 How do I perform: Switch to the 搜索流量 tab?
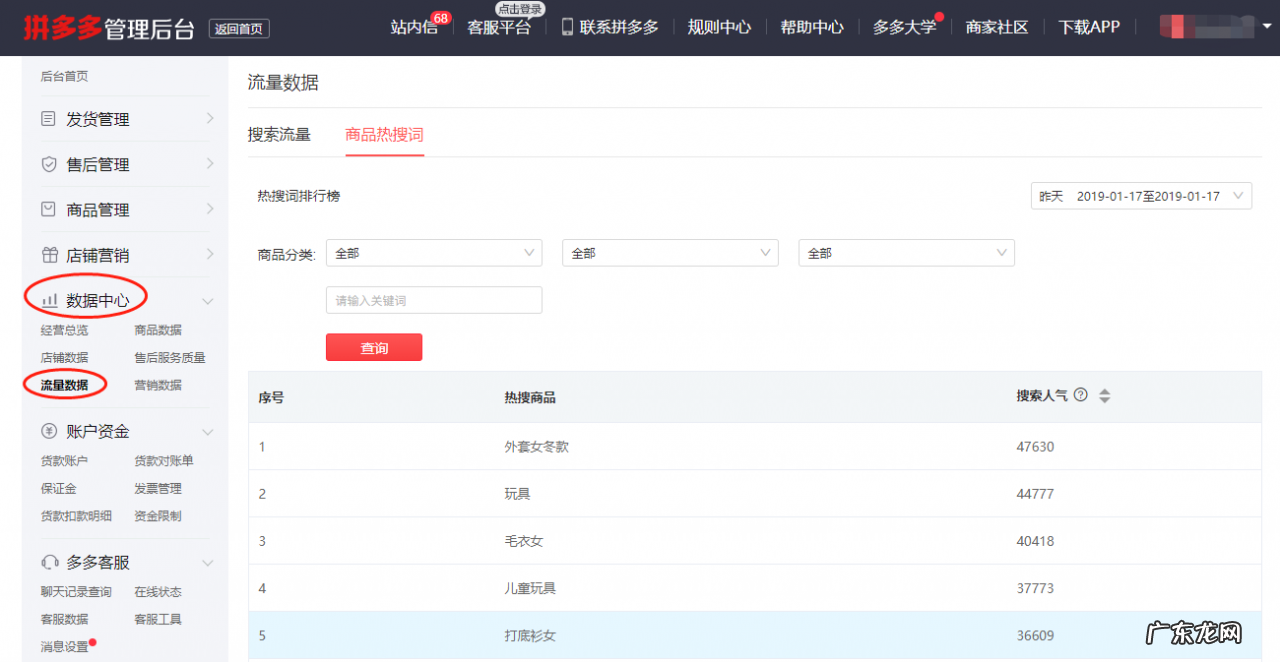[279, 133]
